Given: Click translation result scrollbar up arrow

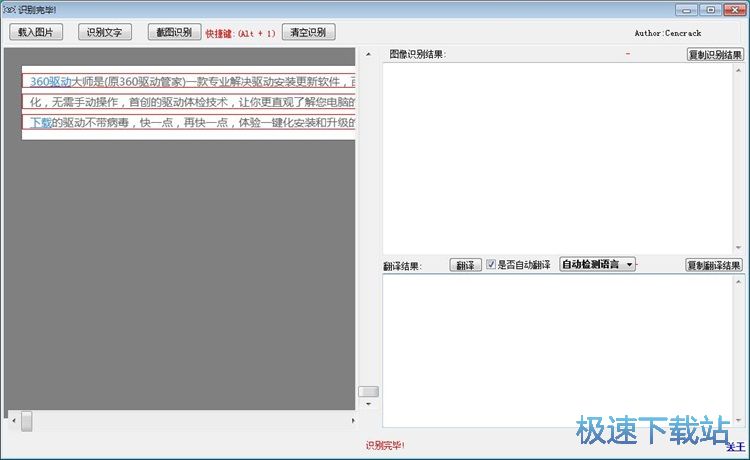Looking at the screenshot, I should 739,282.
